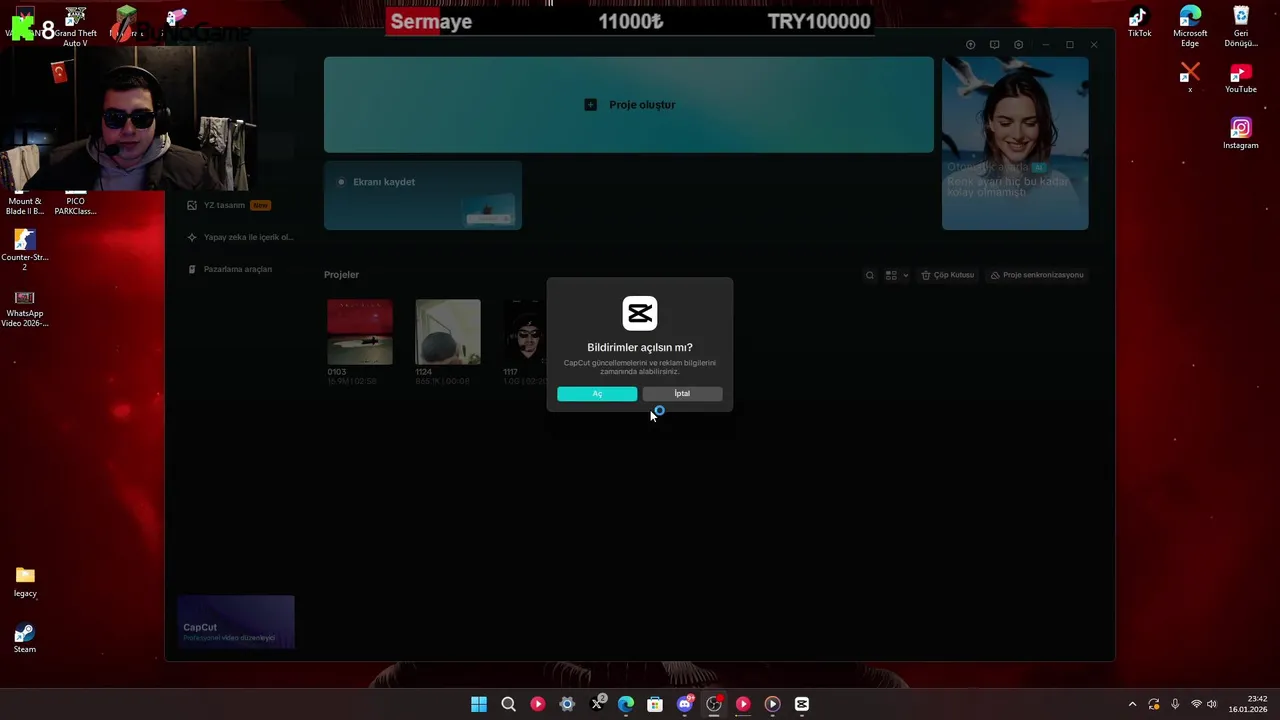Open PICO PARK Classic desktop shortcut
Screen dimensions: 1280x720
coord(75,204)
